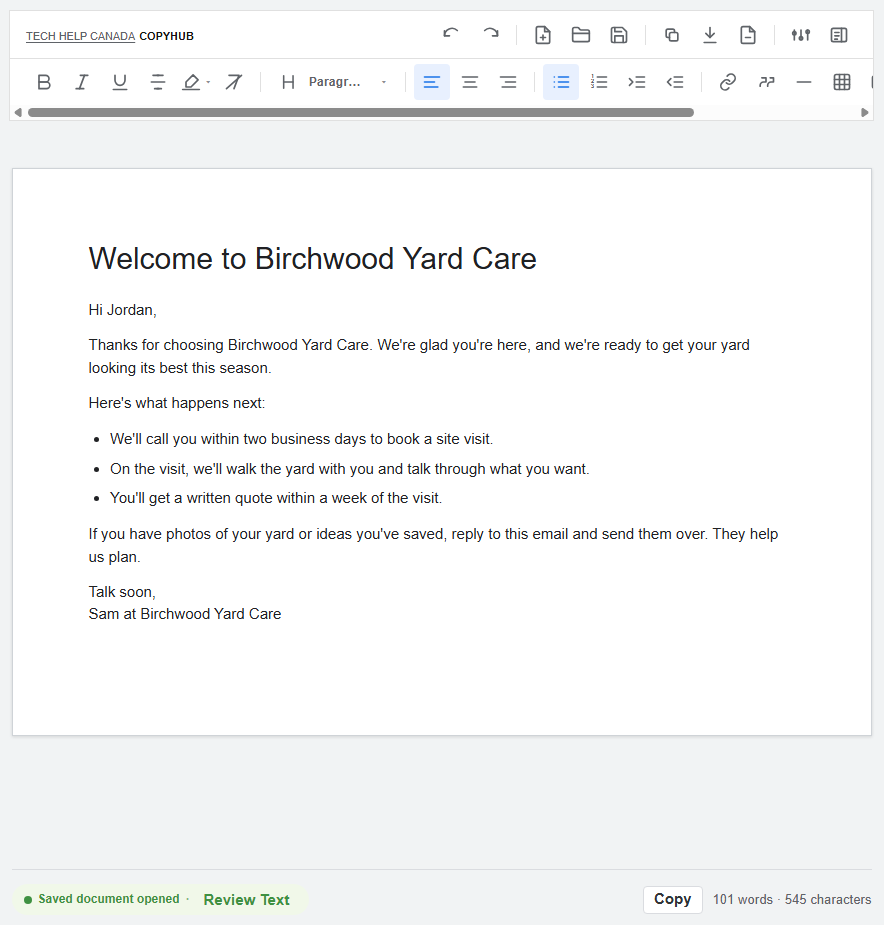This screenshot has height=925, width=884.
Task: Open a saved document via the folder icon
Action: [x=581, y=35]
